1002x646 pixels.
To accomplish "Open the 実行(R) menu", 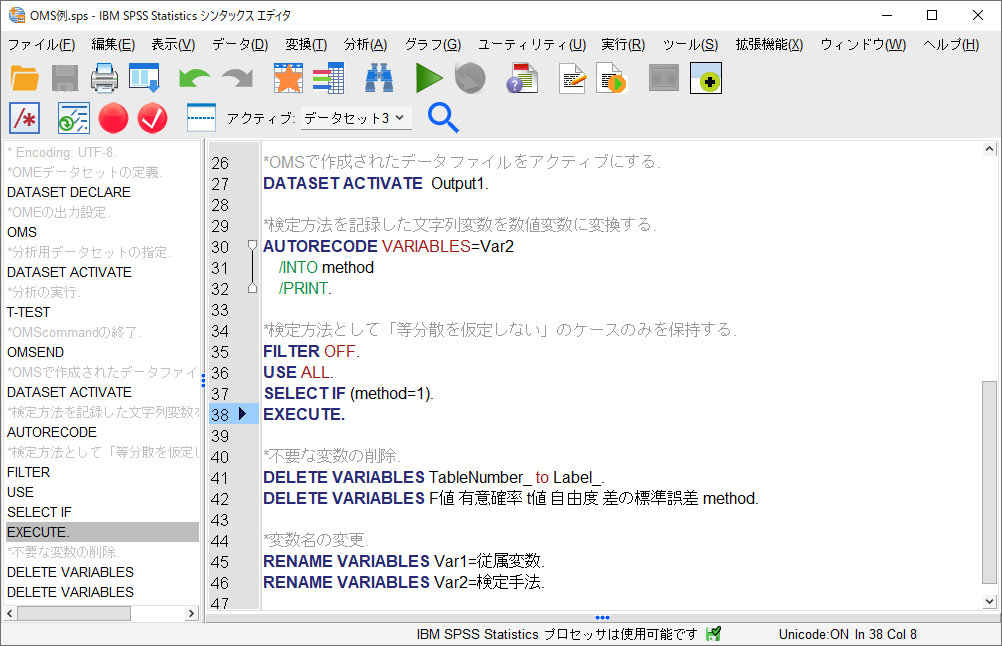I will pyautogui.click(x=622, y=44).
